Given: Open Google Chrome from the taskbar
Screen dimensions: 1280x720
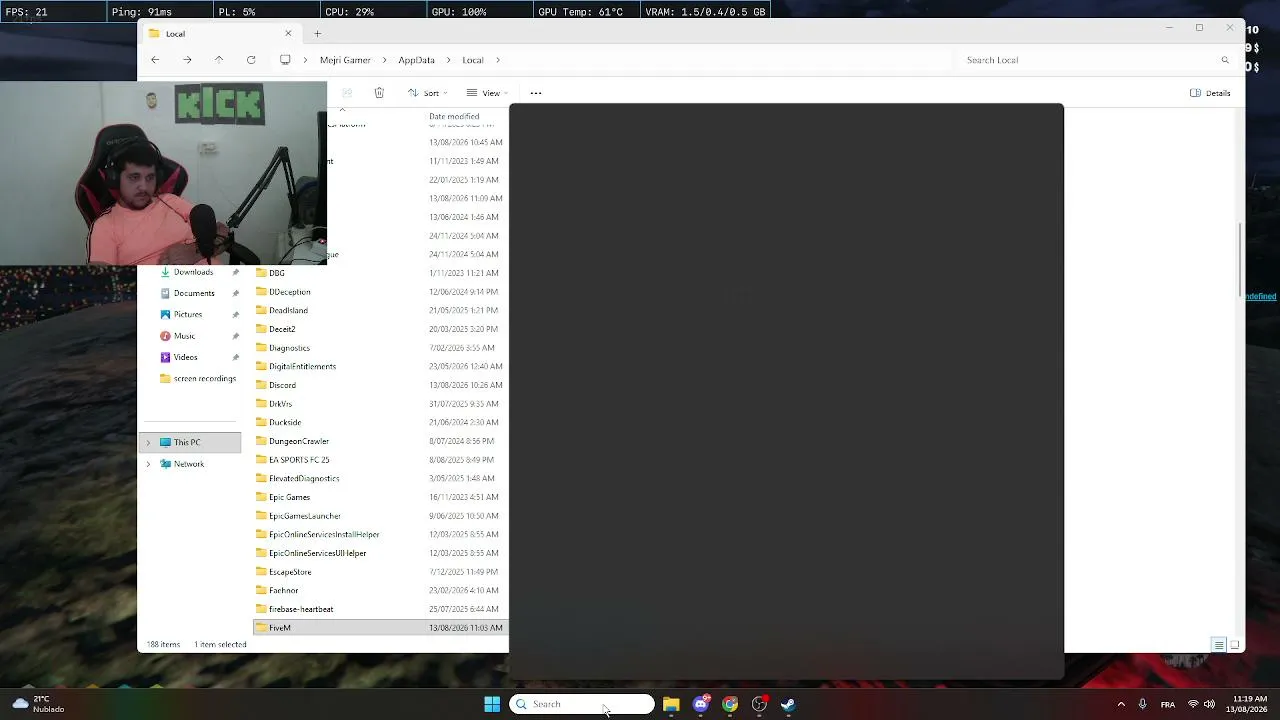Looking at the screenshot, I should click(730, 704).
